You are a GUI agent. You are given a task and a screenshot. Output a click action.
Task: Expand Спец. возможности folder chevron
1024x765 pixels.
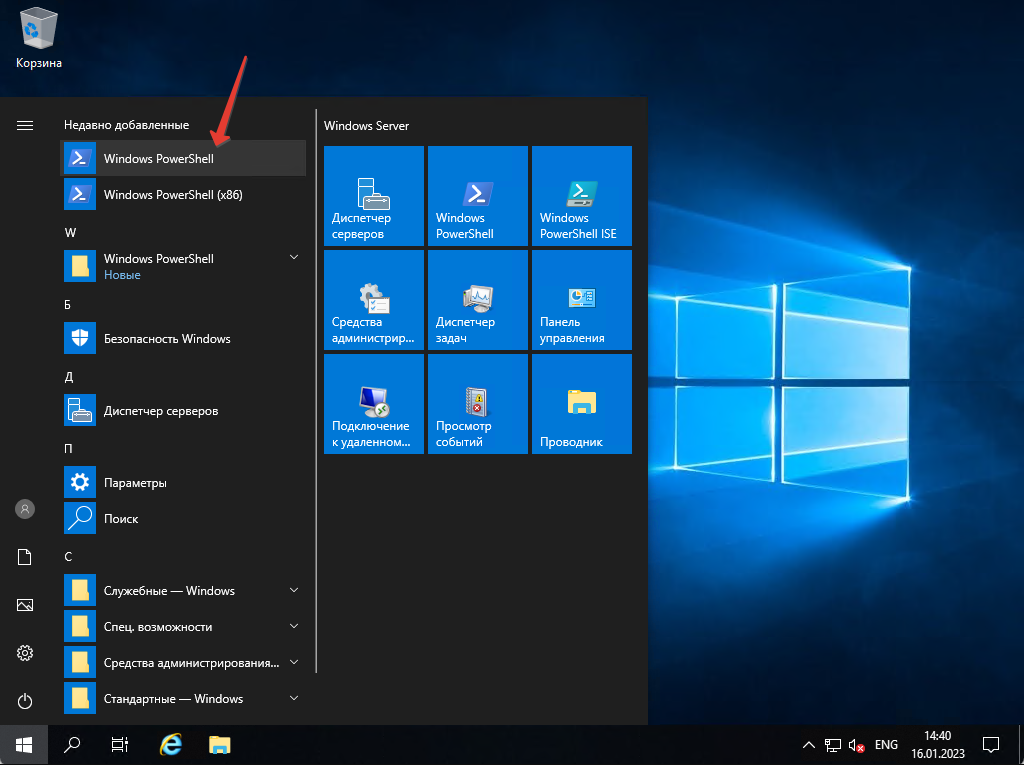point(294,626)
